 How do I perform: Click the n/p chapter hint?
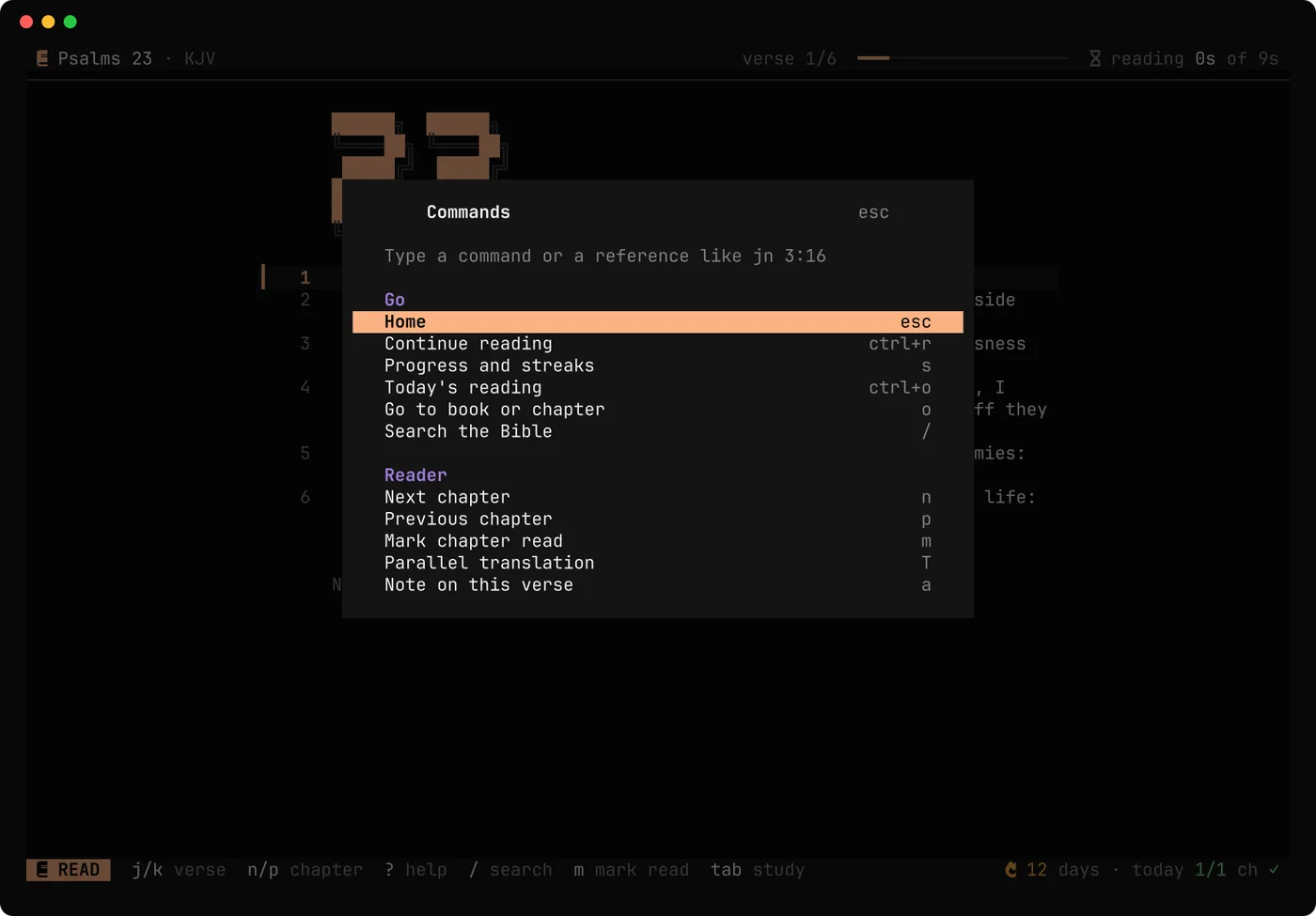[x=305, y=870]
